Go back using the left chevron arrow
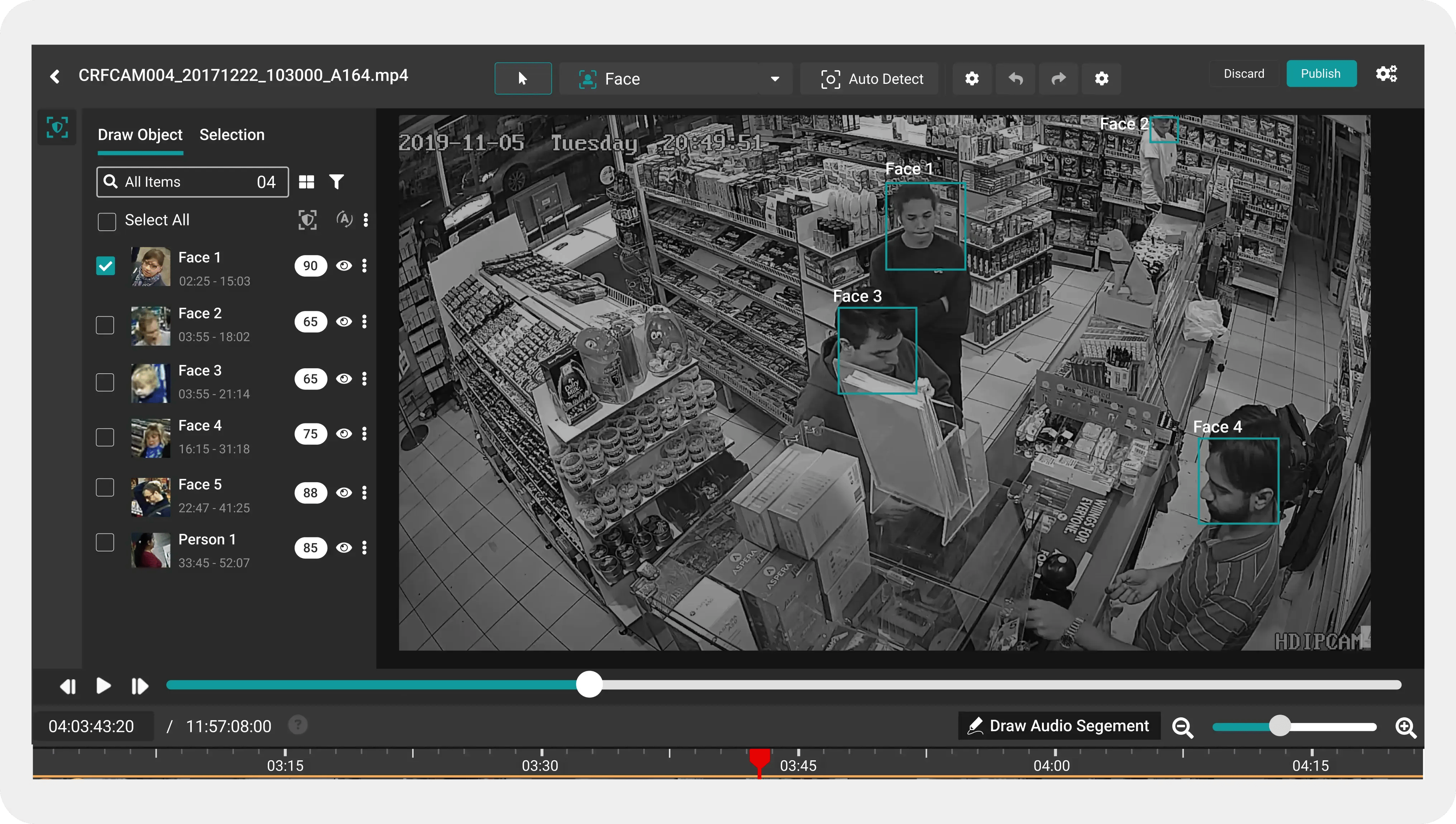 click(x=55, y=76)
